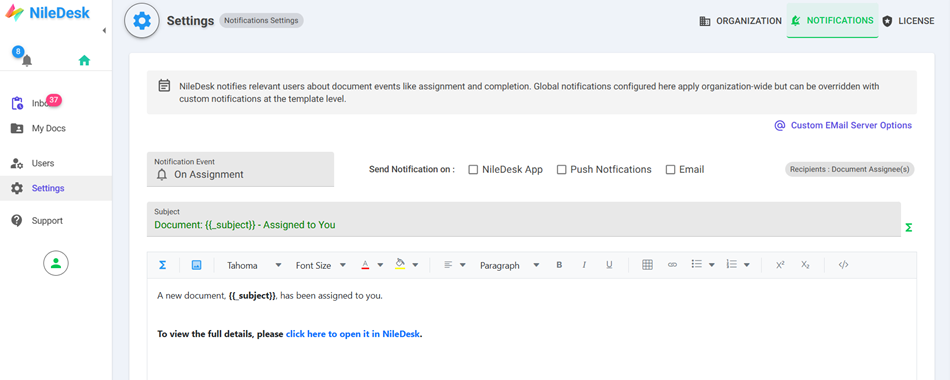Click the 'click here to open it in NileDesk' link
Screen dimensions: 950x380
[353, 334]
